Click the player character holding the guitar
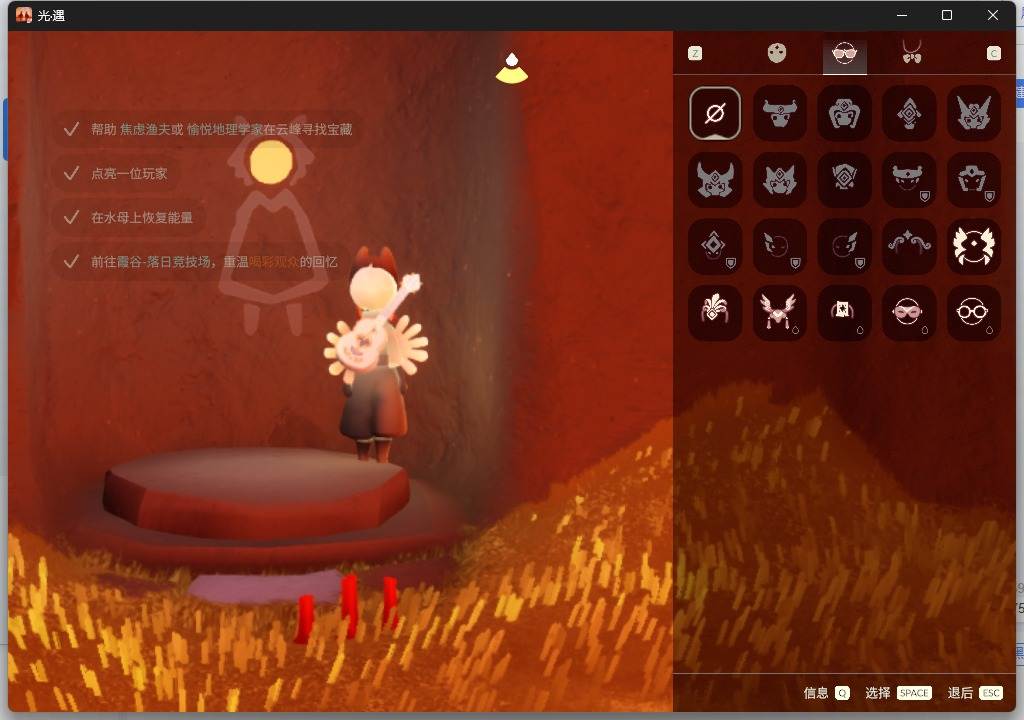The width and height of the screenshot is (1024, 720). 374,353
